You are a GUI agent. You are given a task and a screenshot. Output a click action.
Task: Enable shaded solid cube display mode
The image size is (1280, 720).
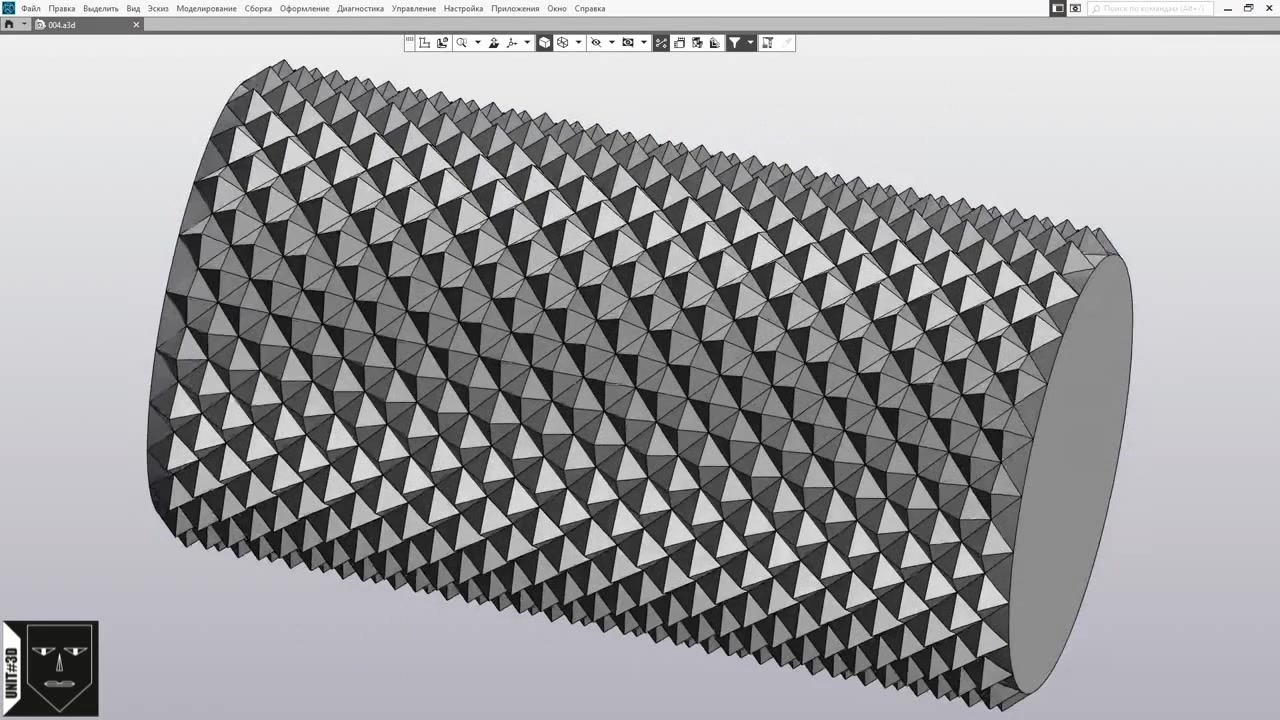[x=544, y=43]
